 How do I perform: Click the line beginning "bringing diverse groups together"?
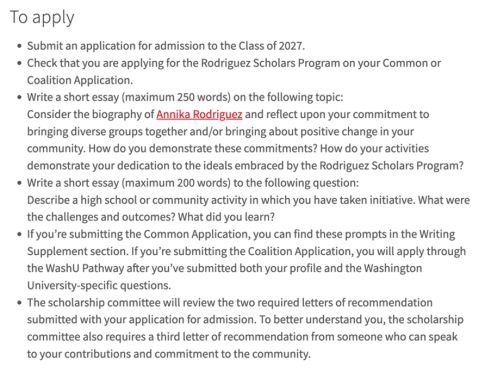220,132
